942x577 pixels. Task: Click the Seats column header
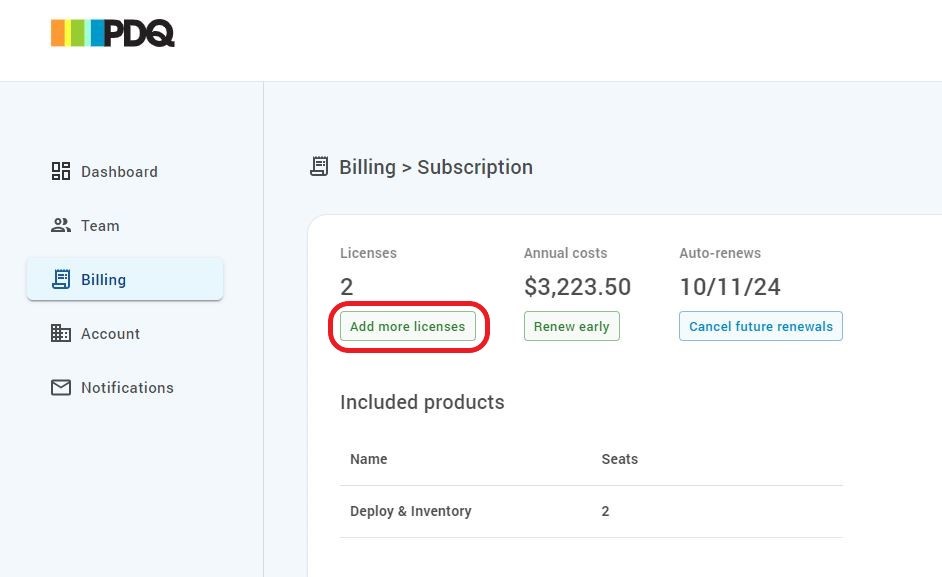pyautogui.click(x=619, y=459)
